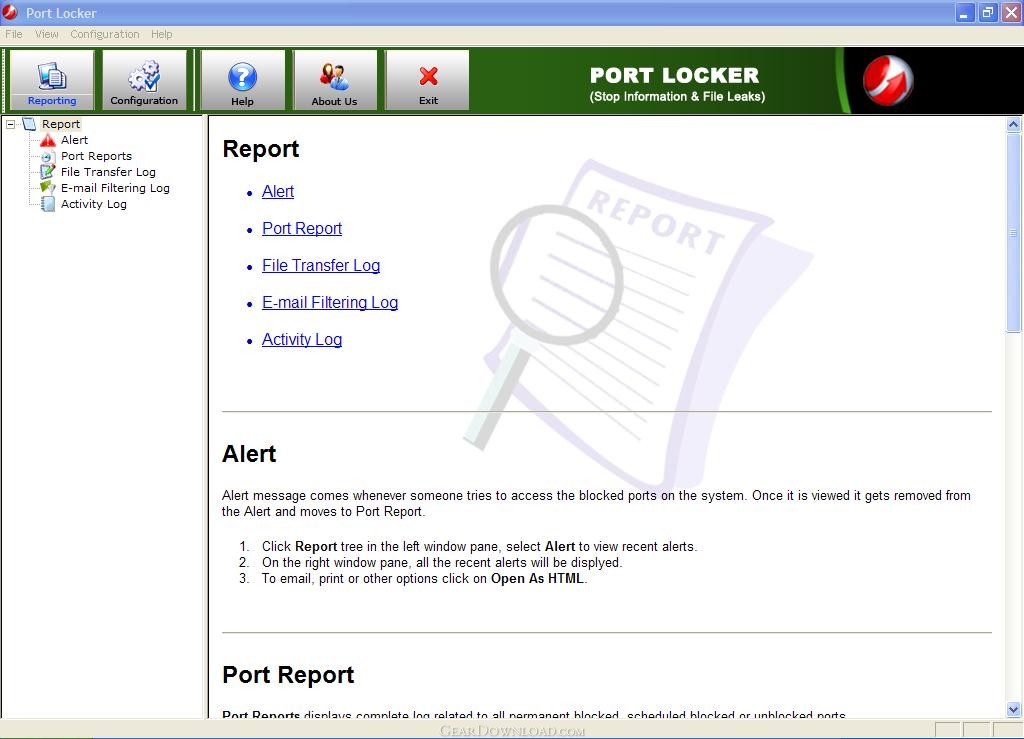Click the Report tree node icon
This screenshot has height=739, width=1024.
click(x=30, y=123)
